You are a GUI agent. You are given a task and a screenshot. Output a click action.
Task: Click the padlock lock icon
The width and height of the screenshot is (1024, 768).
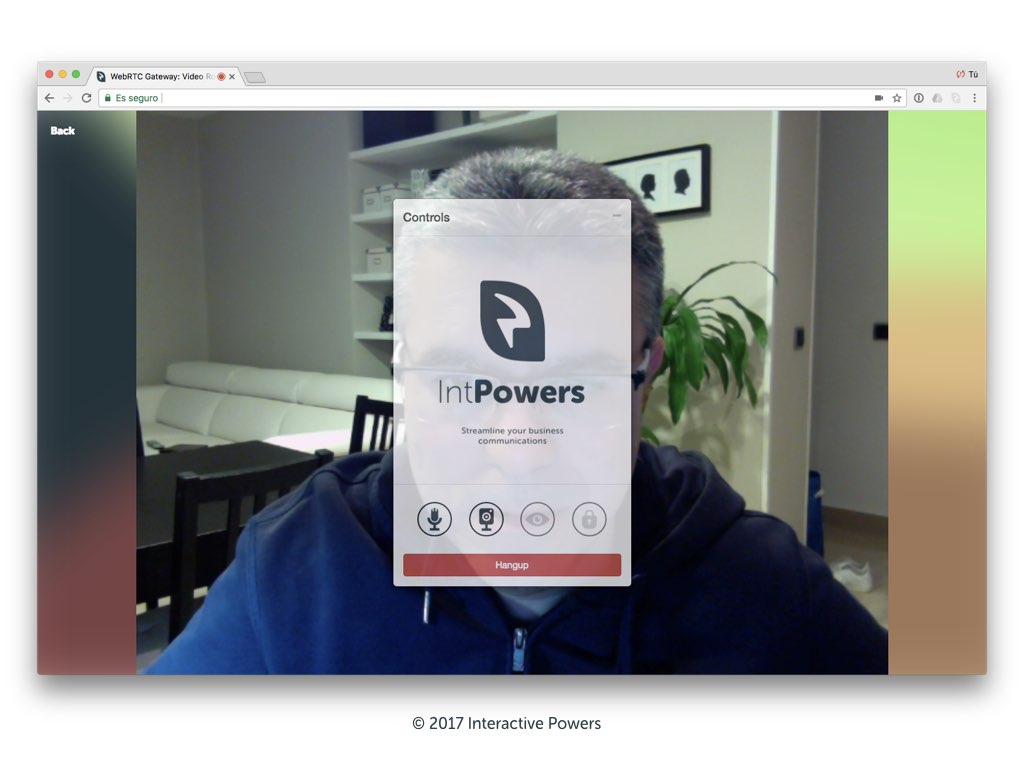[x=589, y=519]
